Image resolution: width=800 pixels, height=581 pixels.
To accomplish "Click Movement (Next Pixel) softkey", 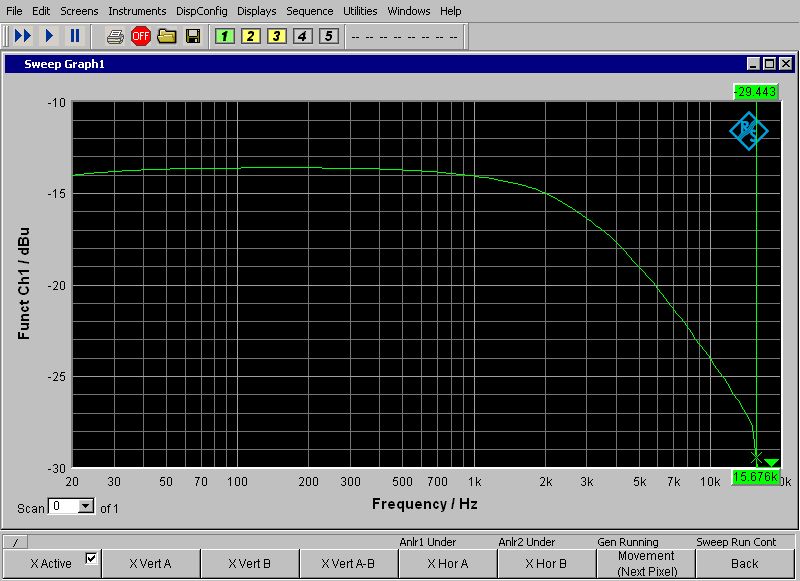I will pyautogui.click(x=646, y=564).
